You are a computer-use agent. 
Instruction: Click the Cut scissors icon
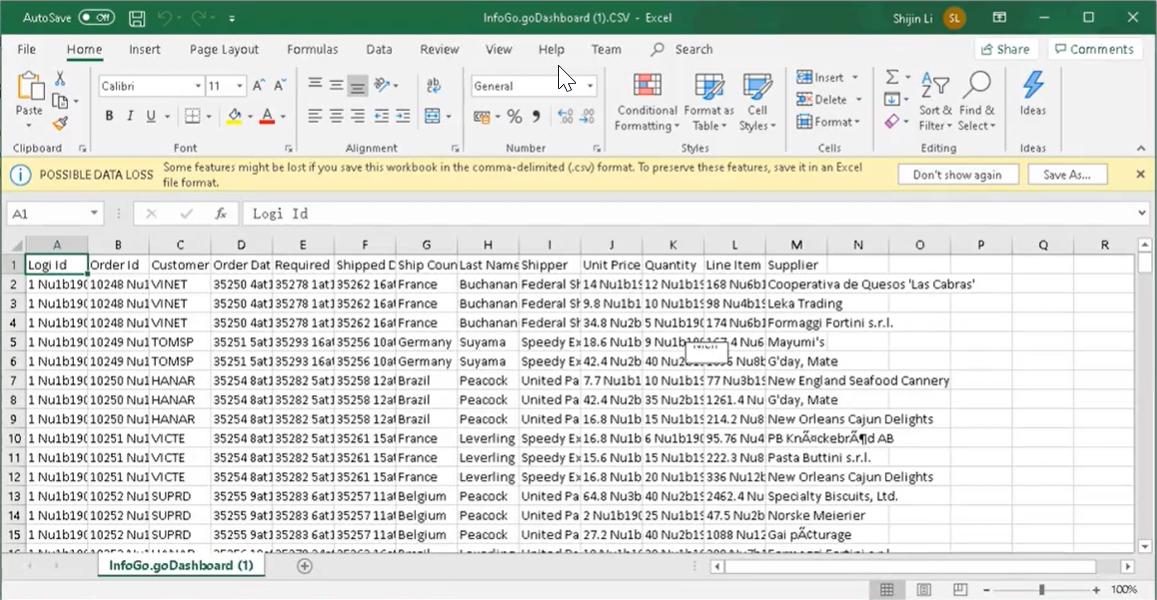point(60,78)
